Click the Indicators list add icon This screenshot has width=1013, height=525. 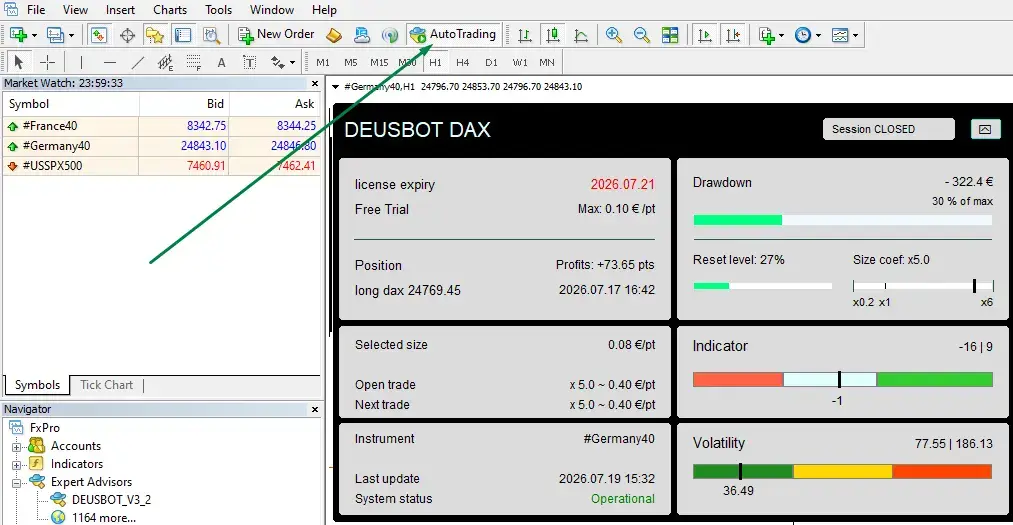766,35
